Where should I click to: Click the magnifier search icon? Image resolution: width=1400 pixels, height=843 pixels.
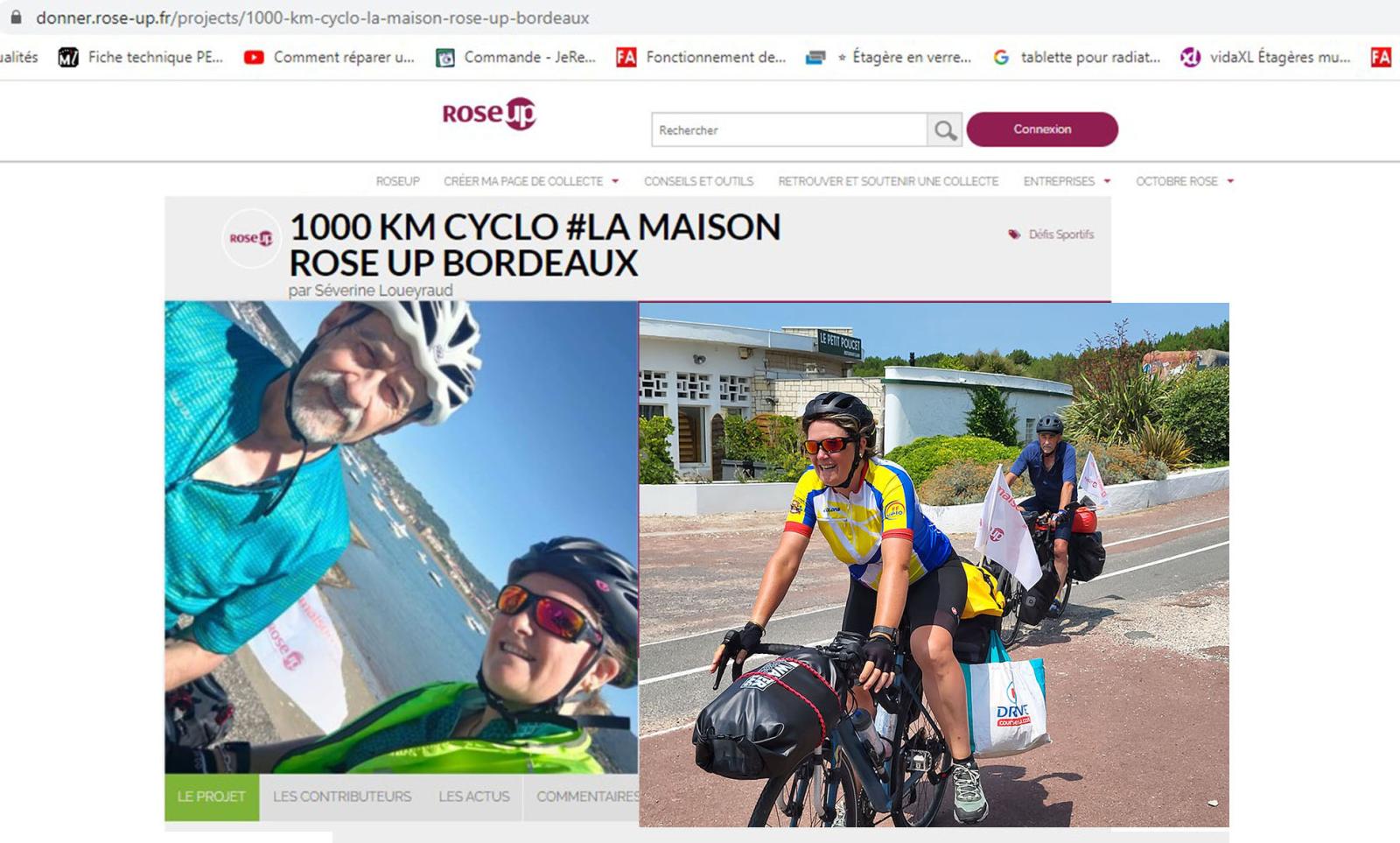coord(945,130)
